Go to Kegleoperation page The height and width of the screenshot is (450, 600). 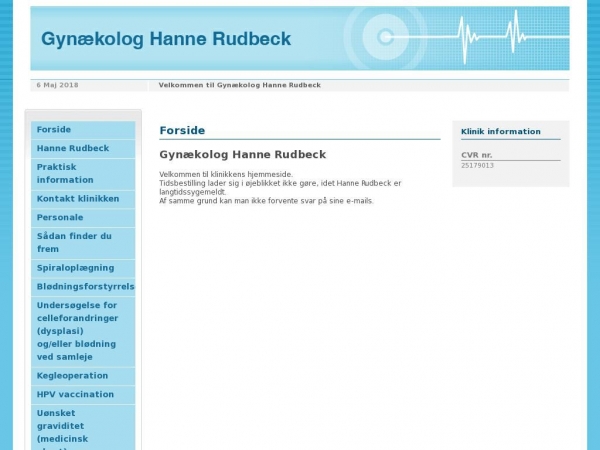point(83,376)
